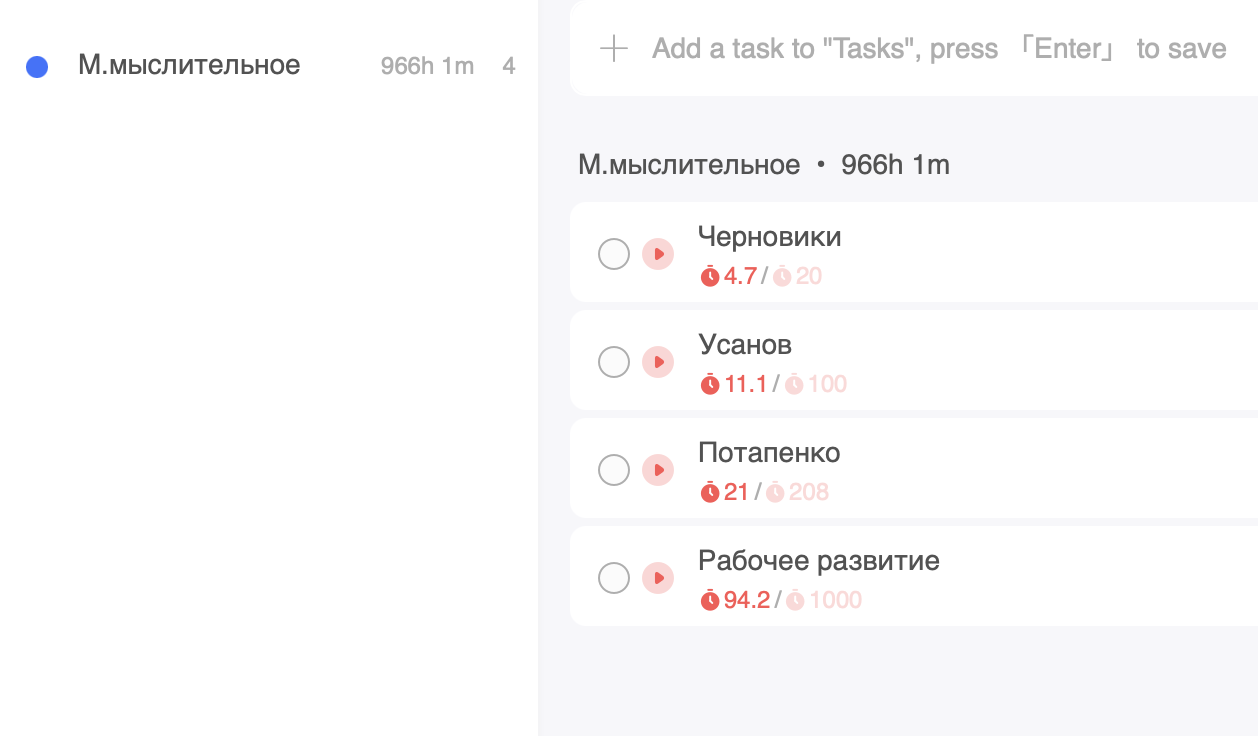Screen dimensions: 1258x736
Task: Start the timer for the Рабочее развитие task
Action: click(658, 578)
